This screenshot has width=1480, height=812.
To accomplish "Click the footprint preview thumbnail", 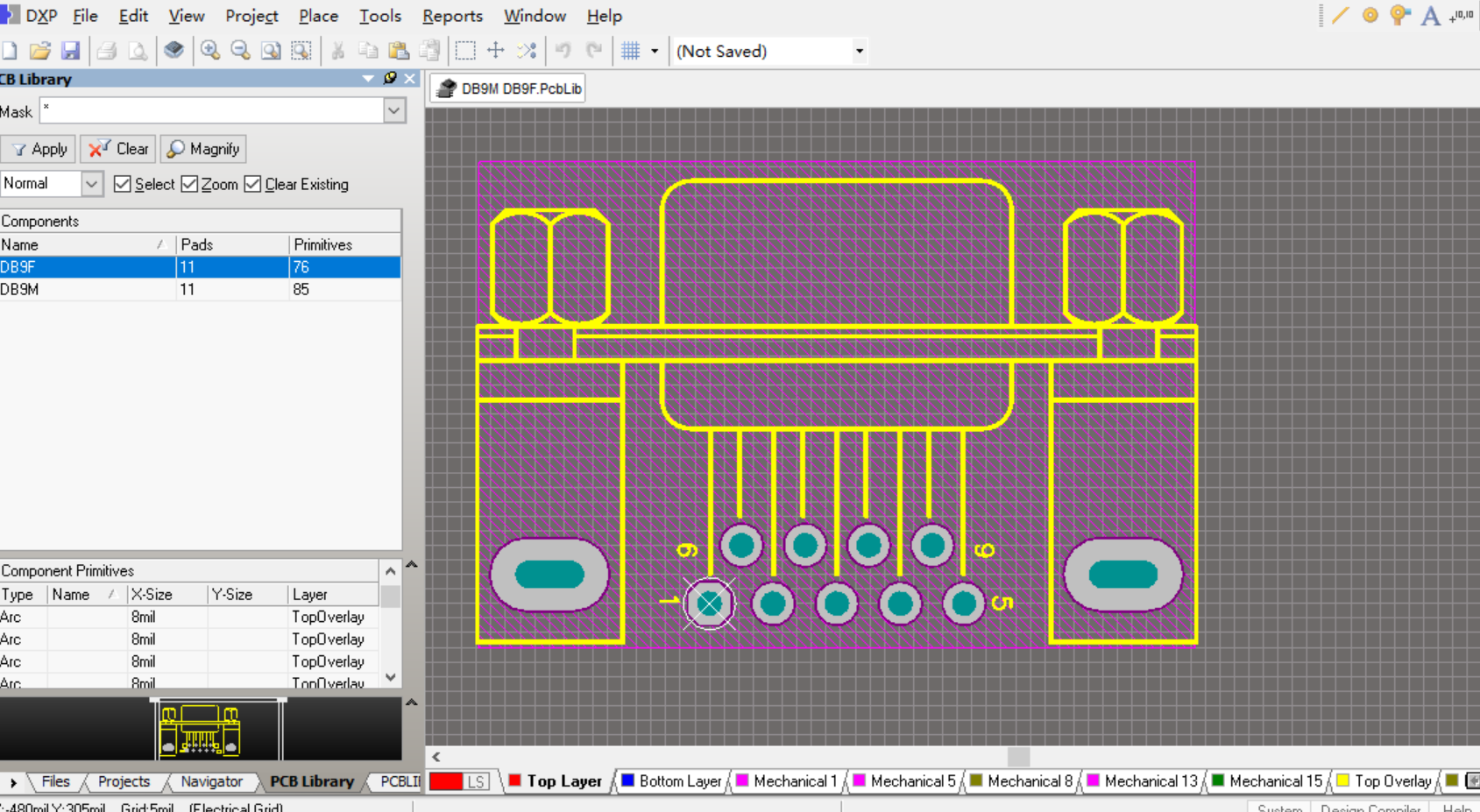I will tap(199, 731).
